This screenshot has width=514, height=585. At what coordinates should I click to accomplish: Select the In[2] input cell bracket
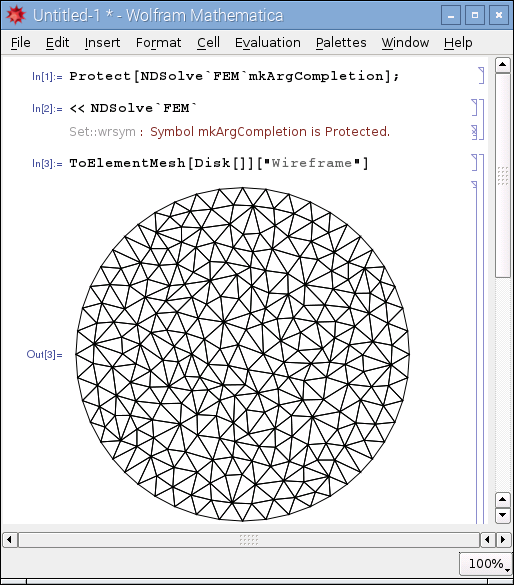tap(474, 107)
